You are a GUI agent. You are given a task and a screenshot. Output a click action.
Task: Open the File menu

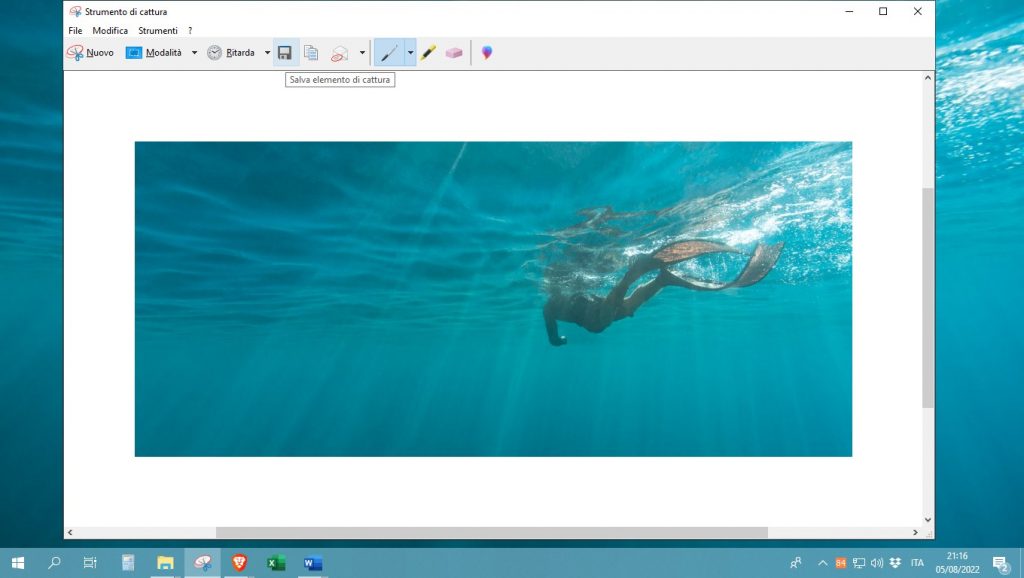75,31
